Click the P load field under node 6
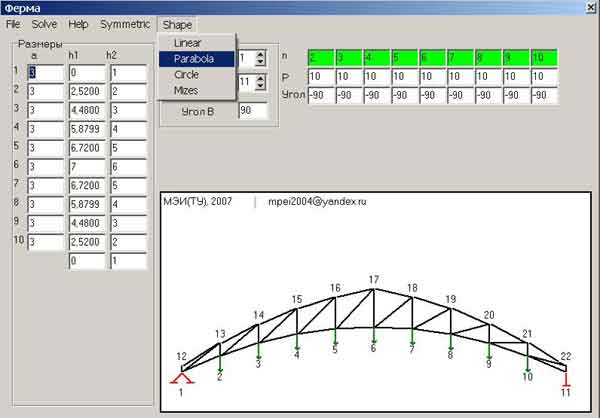600x418 pixels. pyautogui.click(x=432, y=77)
